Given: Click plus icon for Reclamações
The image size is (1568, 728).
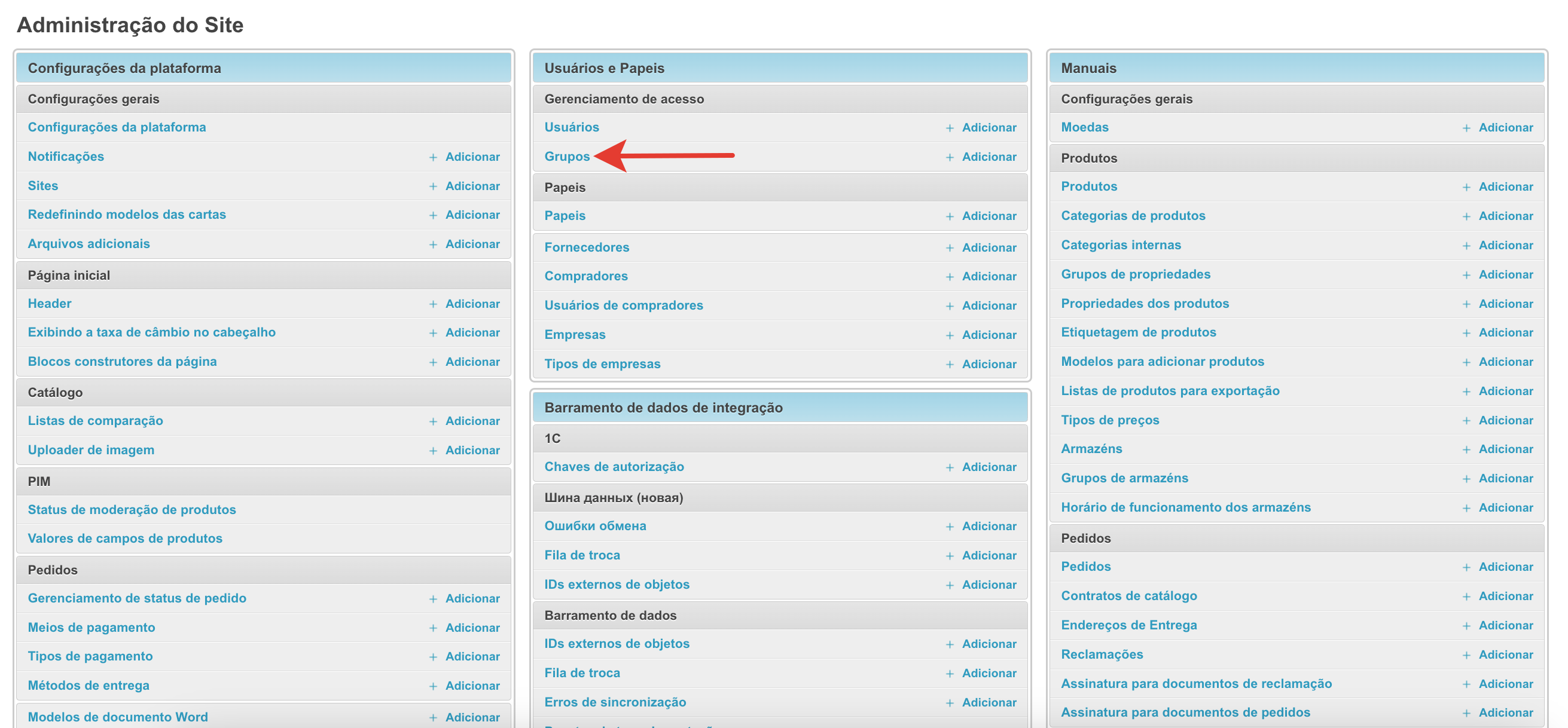Looking at the screenshot, I should pos(1466,655).
